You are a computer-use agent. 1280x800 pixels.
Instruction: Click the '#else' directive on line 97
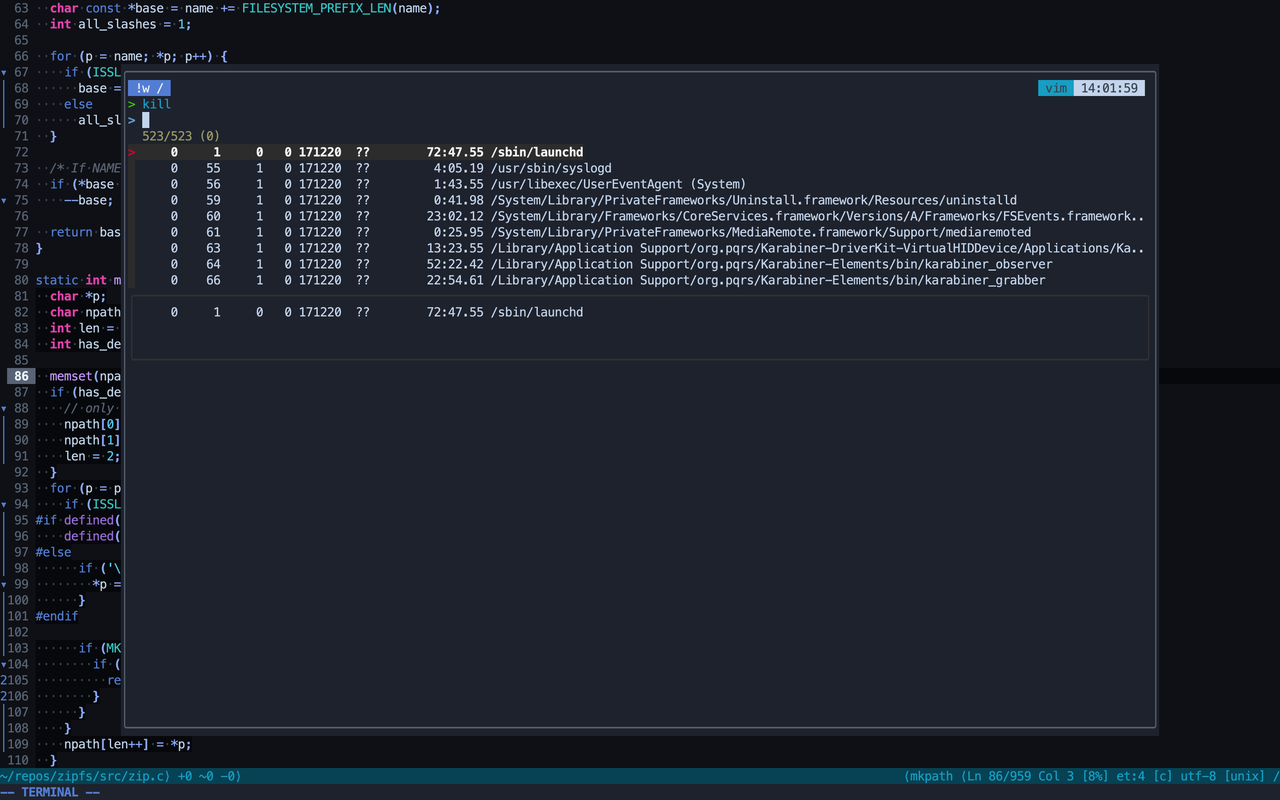click(x=53, y=552)
